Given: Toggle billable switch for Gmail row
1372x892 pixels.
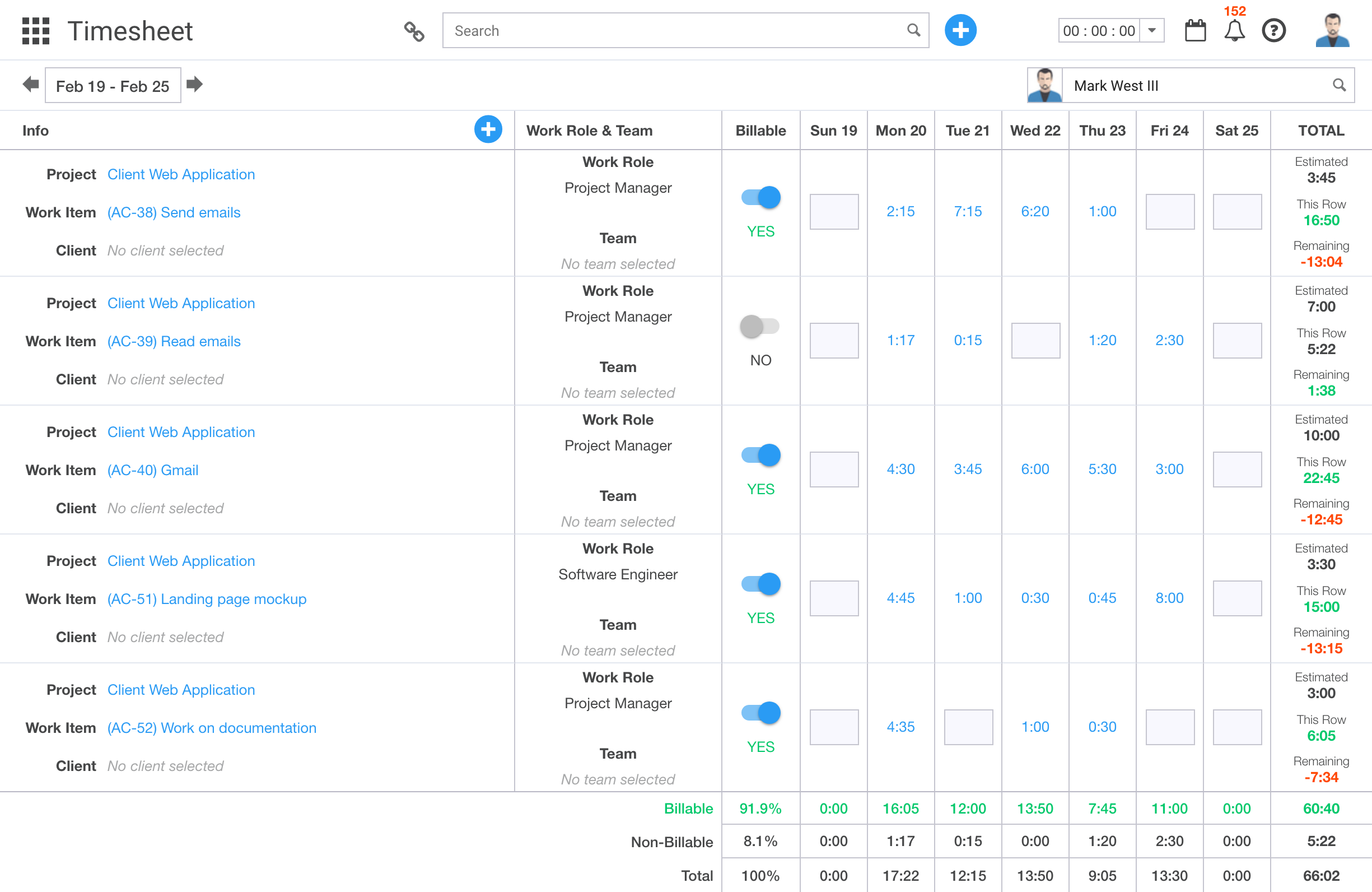Looking at the screenshot, I should pyautogui.click(x=760, y=456).
